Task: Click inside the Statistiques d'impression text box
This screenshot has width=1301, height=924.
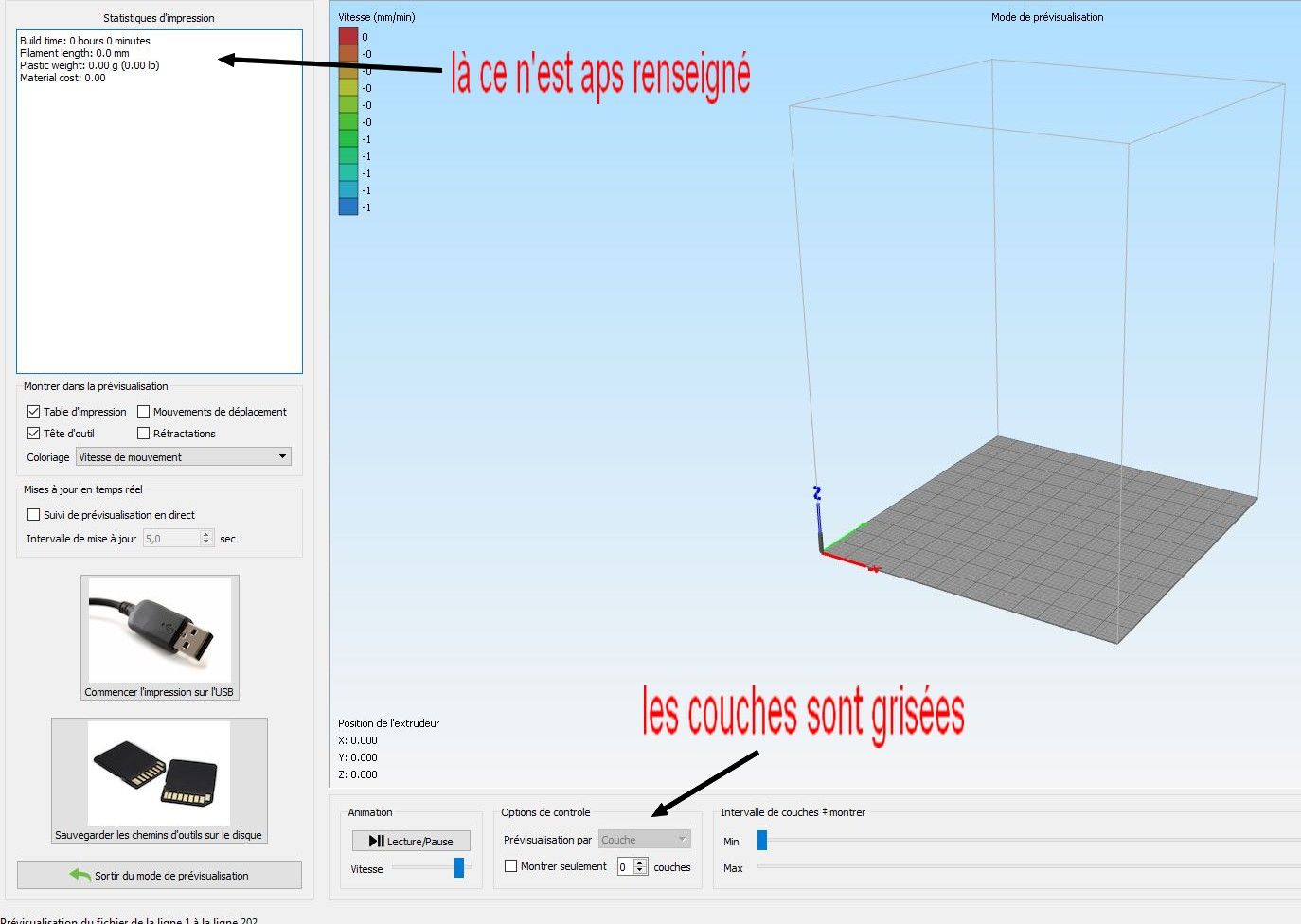Action: coord(159,202)
